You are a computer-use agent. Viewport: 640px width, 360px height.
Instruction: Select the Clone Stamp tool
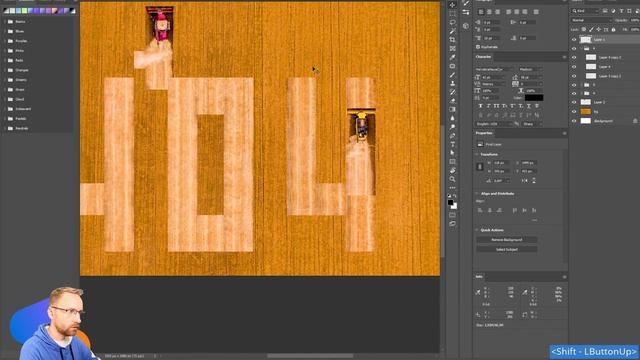click(x=452, y=83)
